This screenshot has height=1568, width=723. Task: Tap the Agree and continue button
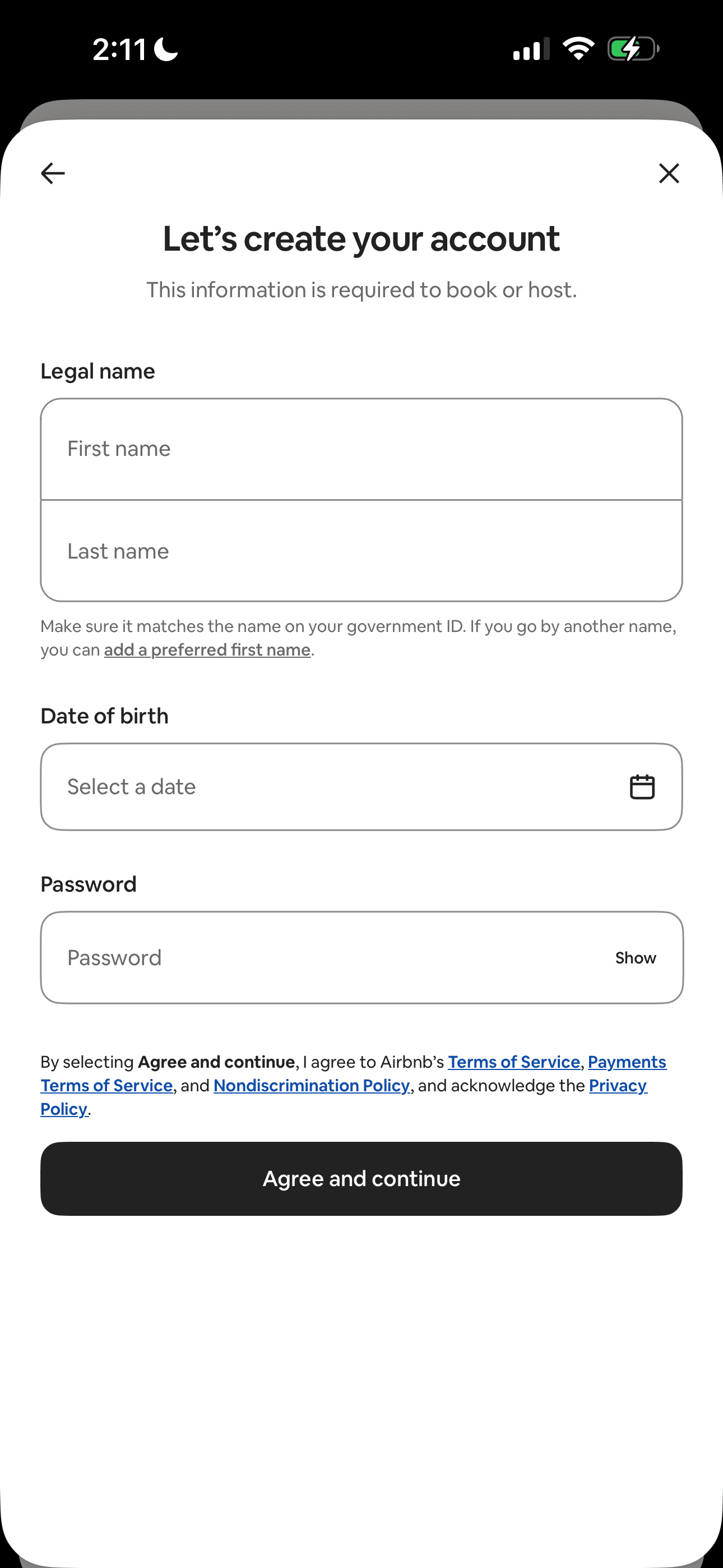361,1178
